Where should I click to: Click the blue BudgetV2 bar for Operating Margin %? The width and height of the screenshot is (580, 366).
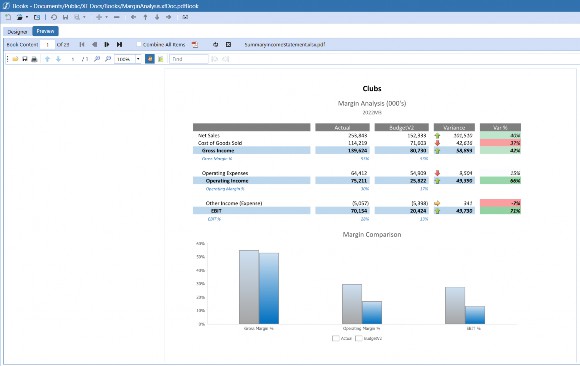tap(372, 313)
